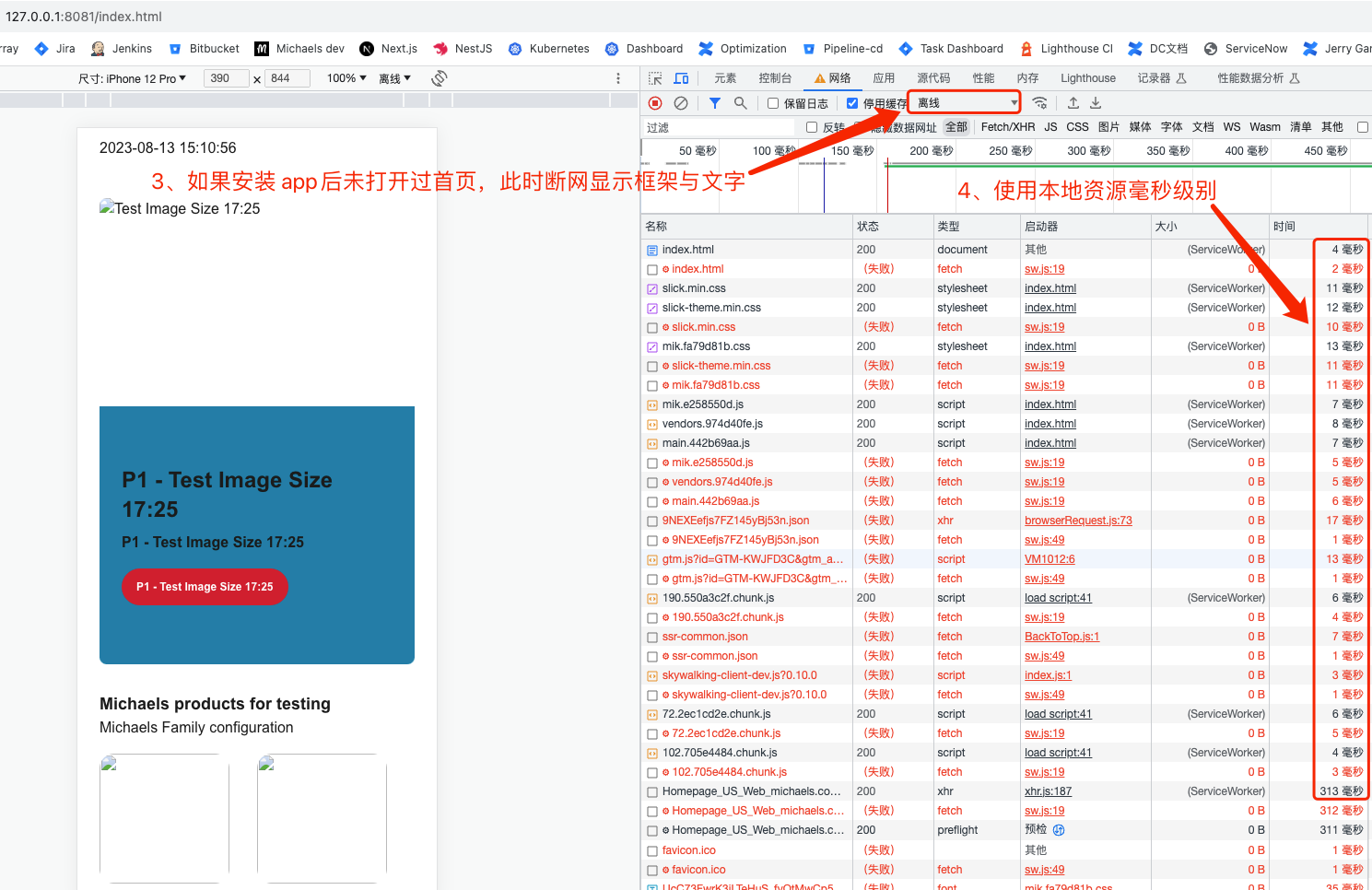Image resolution: width=1372 pixels, height=890 pixels.
Task: Click the network 过滤 filter input
Action: pyautogui.click(x=719, y=127)
